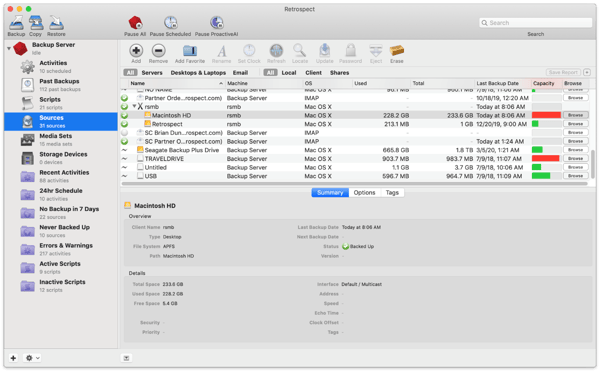Viewport: 600px width, 371px height.
Task: Click Macintosh HD red capacity bar
Action: tap(546, 115)
